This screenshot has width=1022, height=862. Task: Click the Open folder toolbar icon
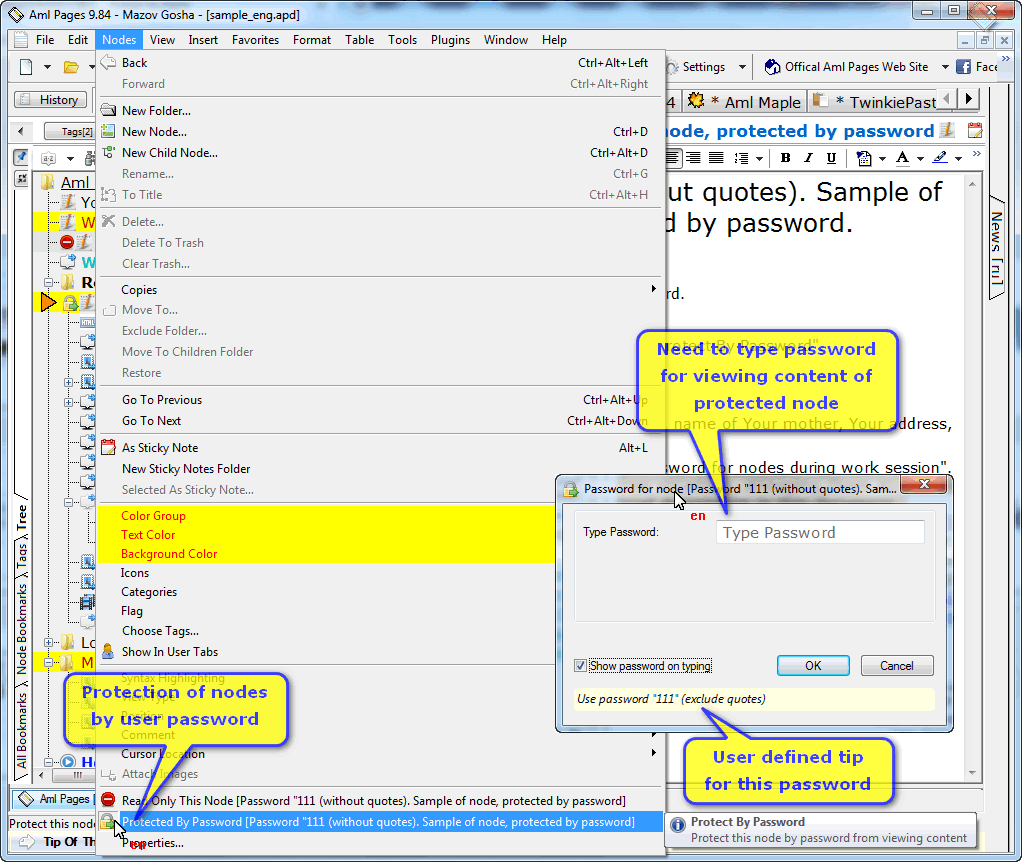click(x=71, y=66)
